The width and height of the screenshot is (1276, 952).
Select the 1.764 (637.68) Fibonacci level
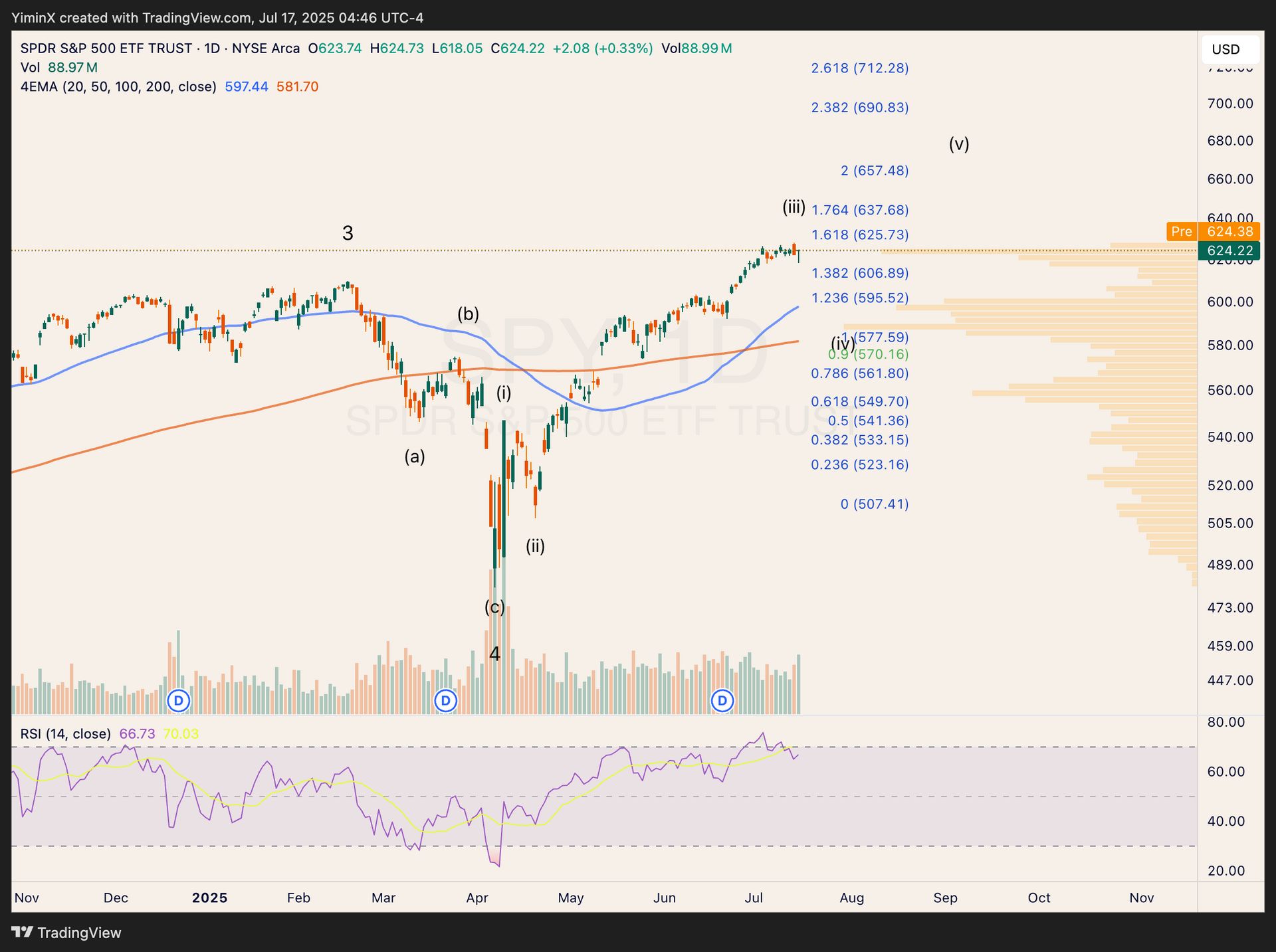coord(860,210)
